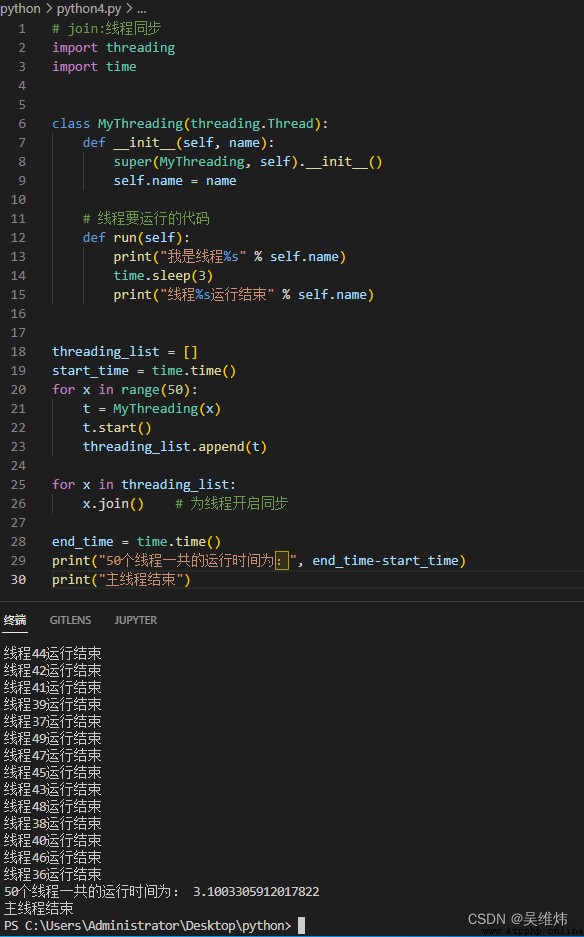Click the 线程44运行结束 terminal output line

coord(53,653)
